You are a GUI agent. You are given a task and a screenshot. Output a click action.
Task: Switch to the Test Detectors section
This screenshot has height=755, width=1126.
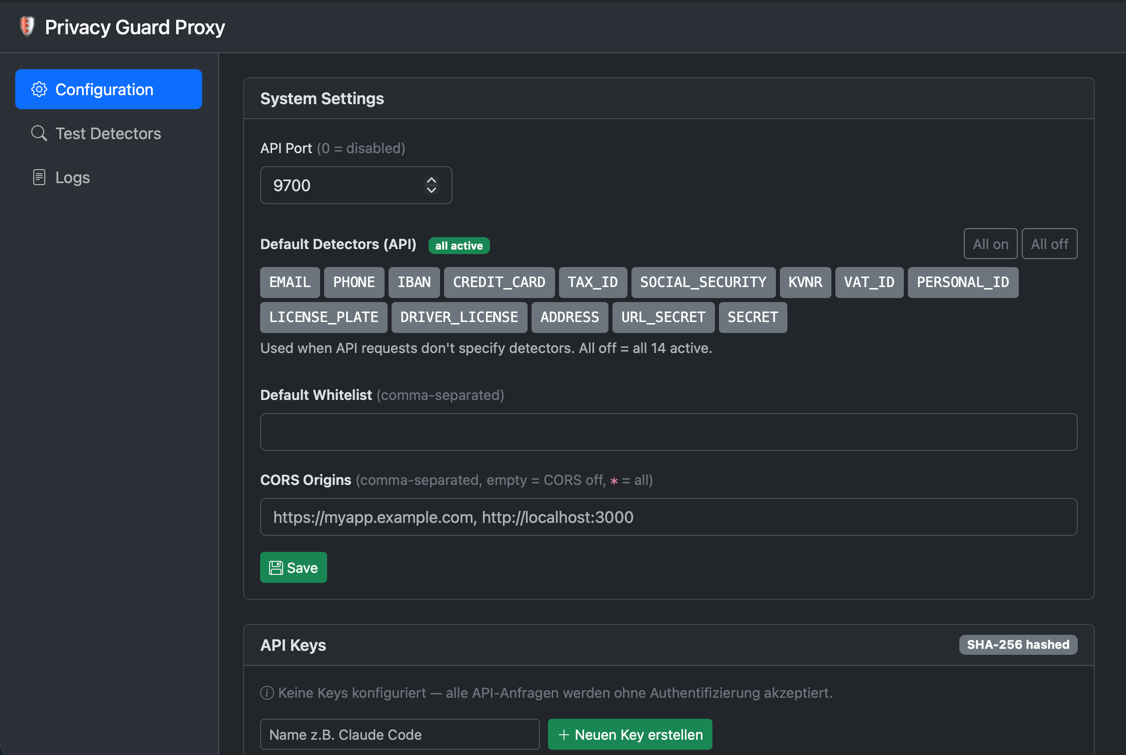[x=108, y=133]
